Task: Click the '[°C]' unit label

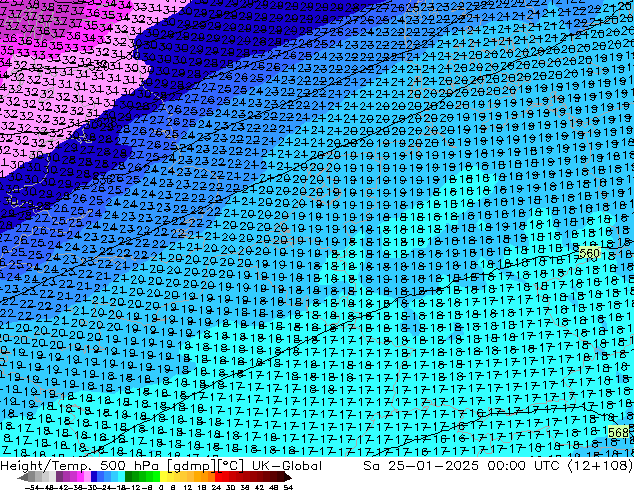Action: coord(230,466)
